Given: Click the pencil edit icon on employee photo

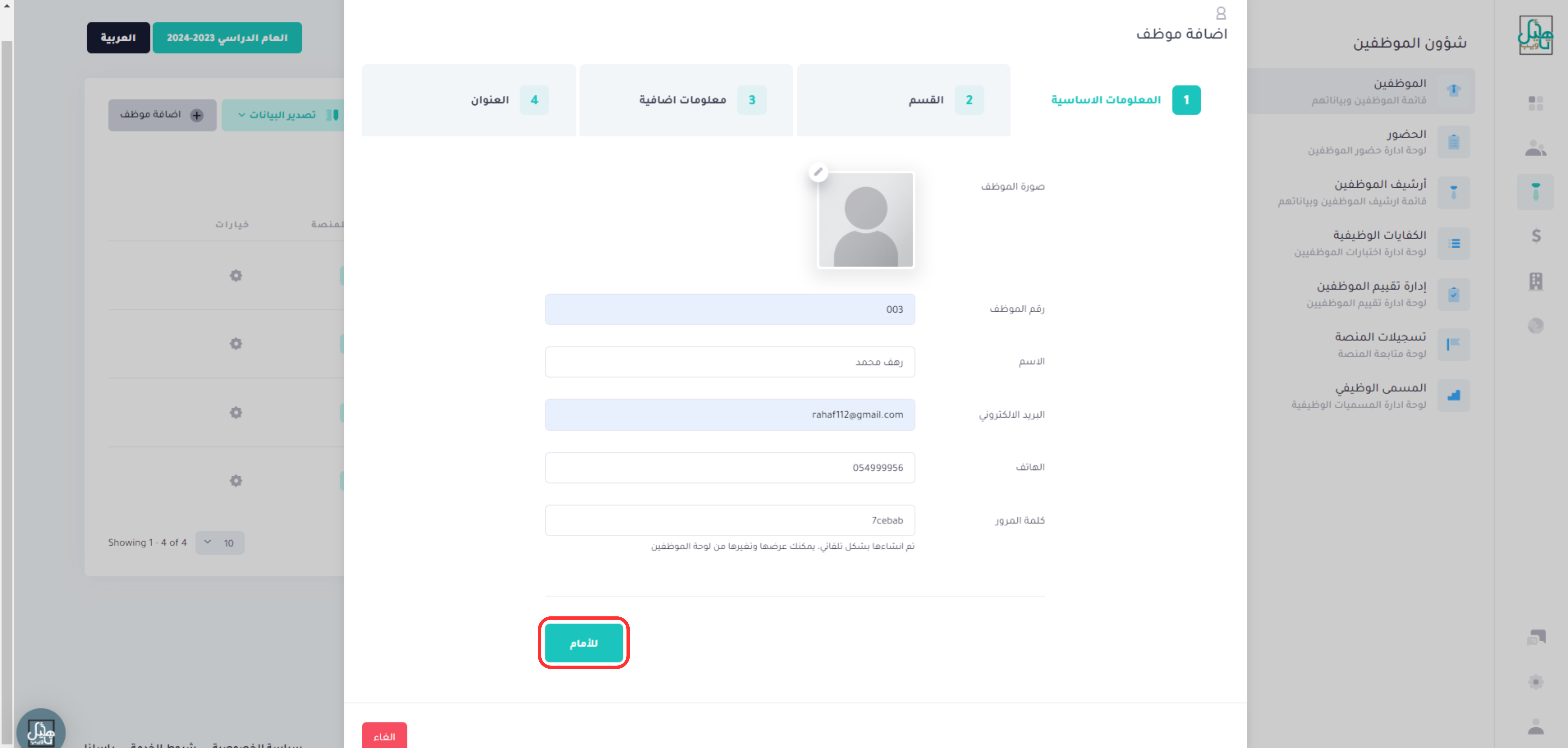Looking at the screenshot, I should pyautogui.click(x=818, y=172).
